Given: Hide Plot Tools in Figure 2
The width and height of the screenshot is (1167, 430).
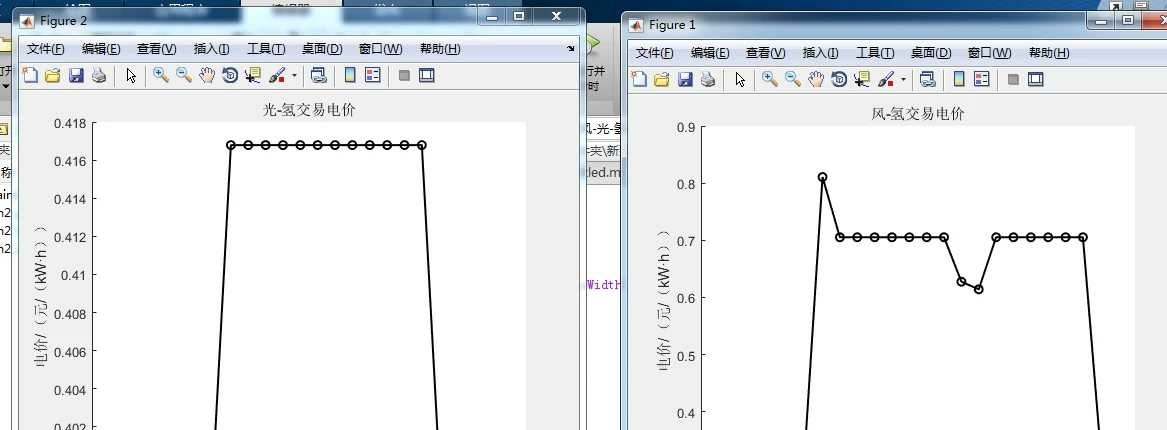Looking at the screenshot, I should pyautogui.click(x=404, y=75).
